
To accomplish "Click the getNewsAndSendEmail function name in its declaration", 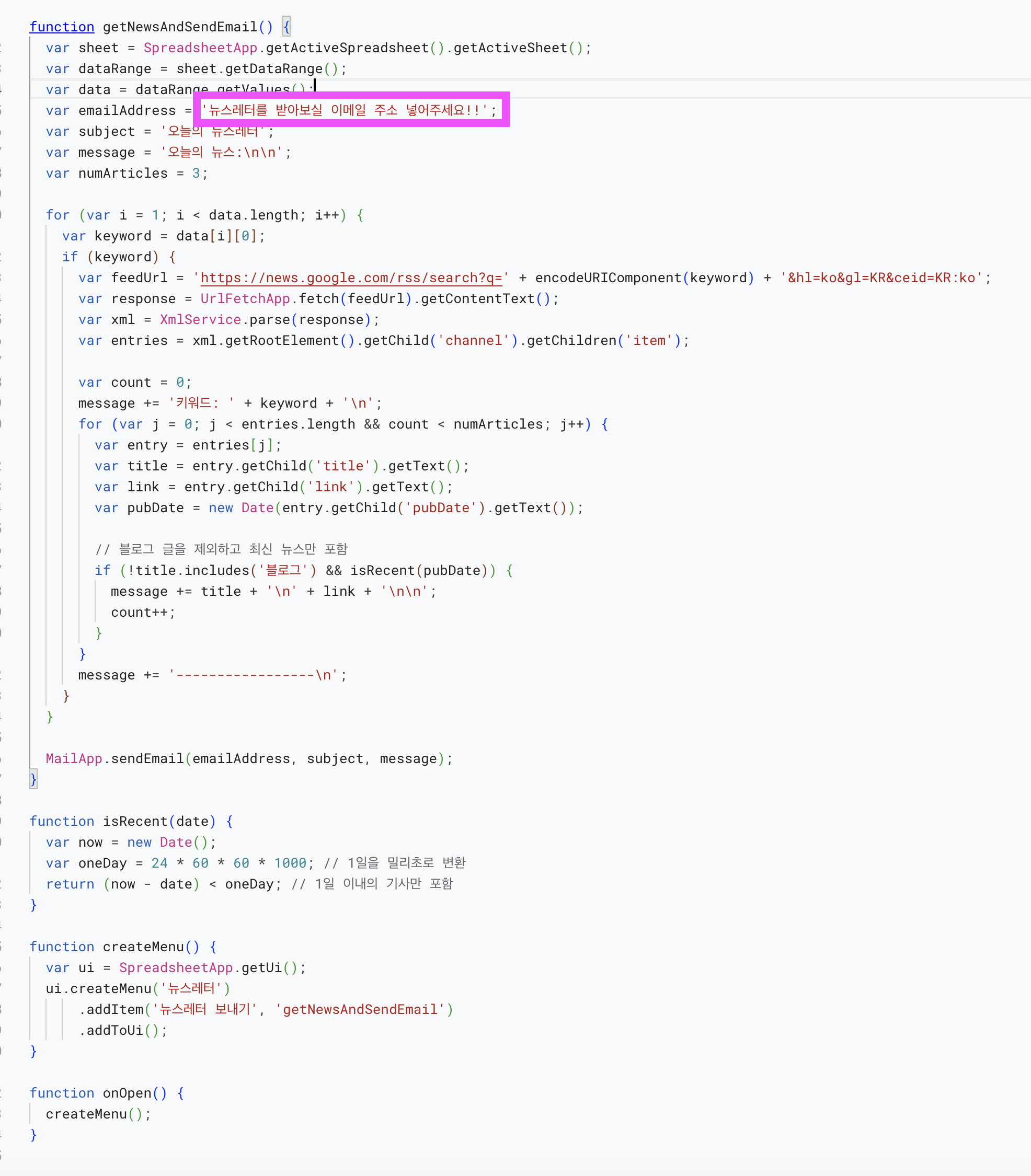I will tap(179, 27).
